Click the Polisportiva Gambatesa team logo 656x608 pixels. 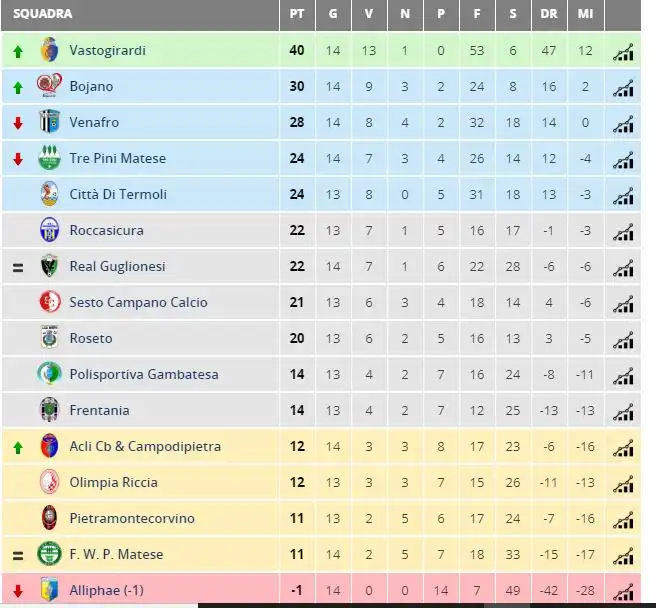(49, 374)
